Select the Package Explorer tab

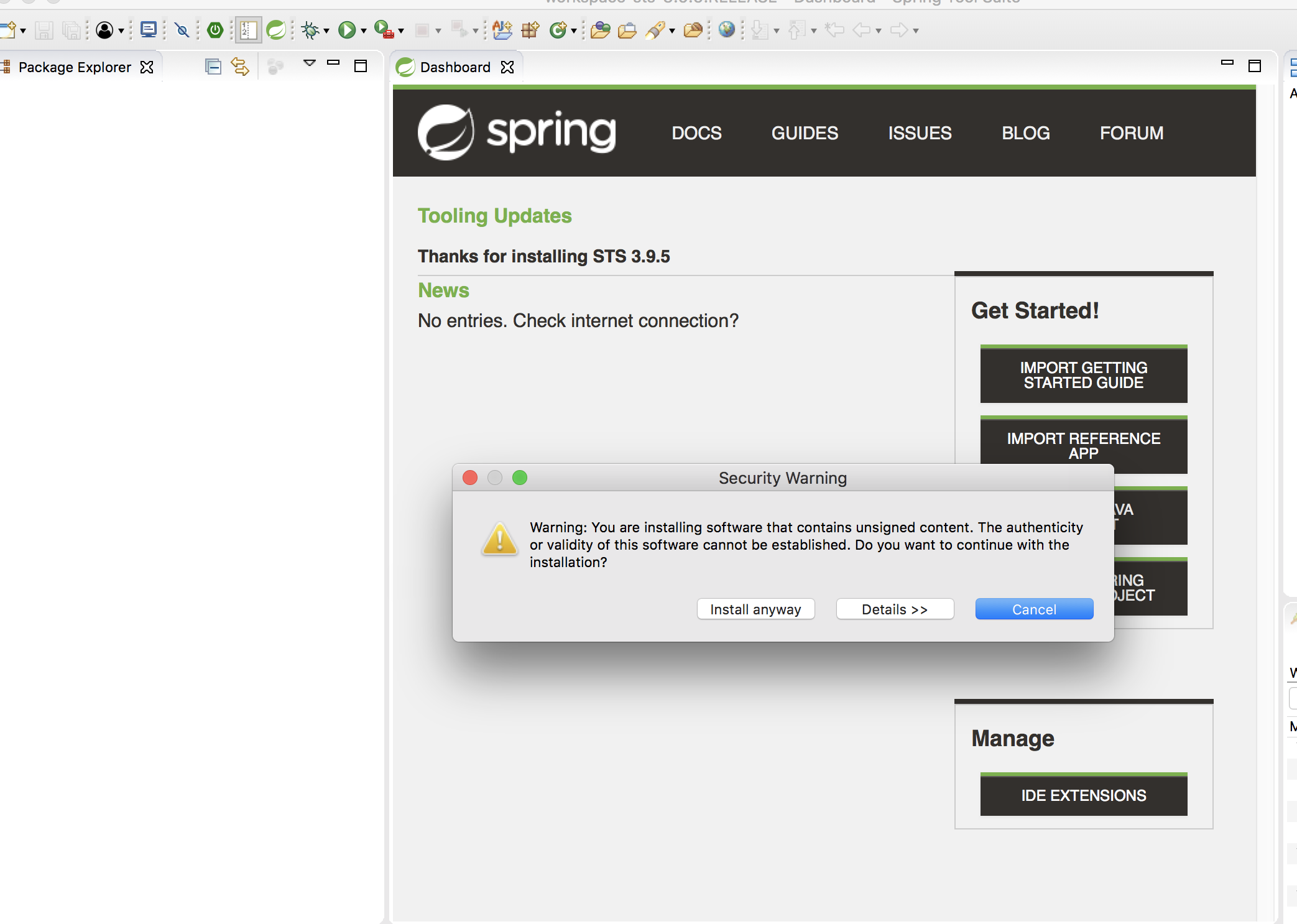point(75,67)
